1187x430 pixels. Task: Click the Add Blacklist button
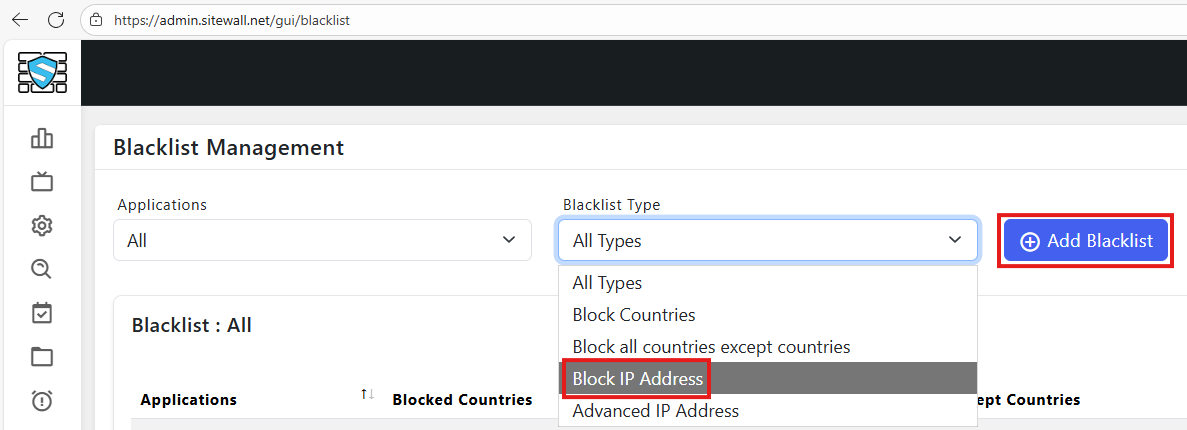(1085, 241)
